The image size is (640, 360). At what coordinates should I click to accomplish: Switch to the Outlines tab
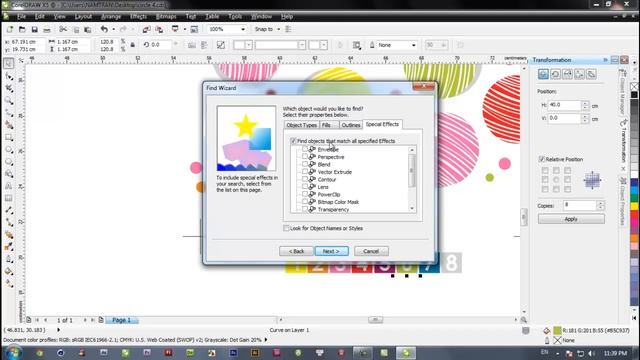[x=351, y=125]
